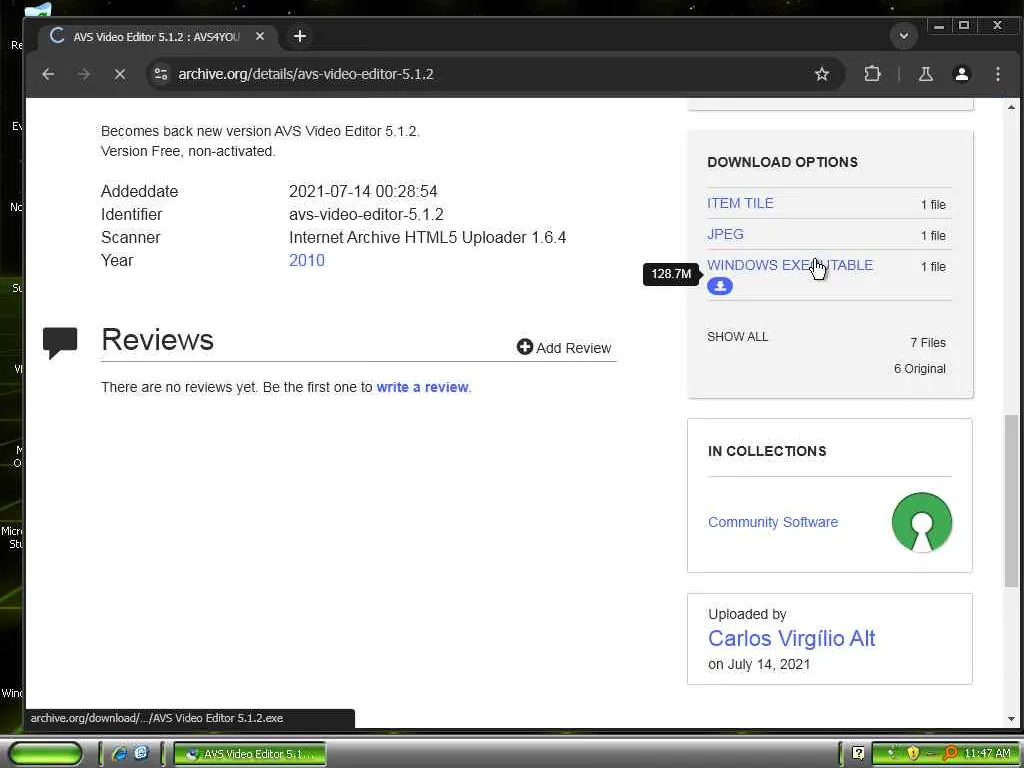The height and width of the screenshot is (768, 1024).
Task: Open uploader Carlos Virgílio Alt profile
Action: click(x=792, y=638)
